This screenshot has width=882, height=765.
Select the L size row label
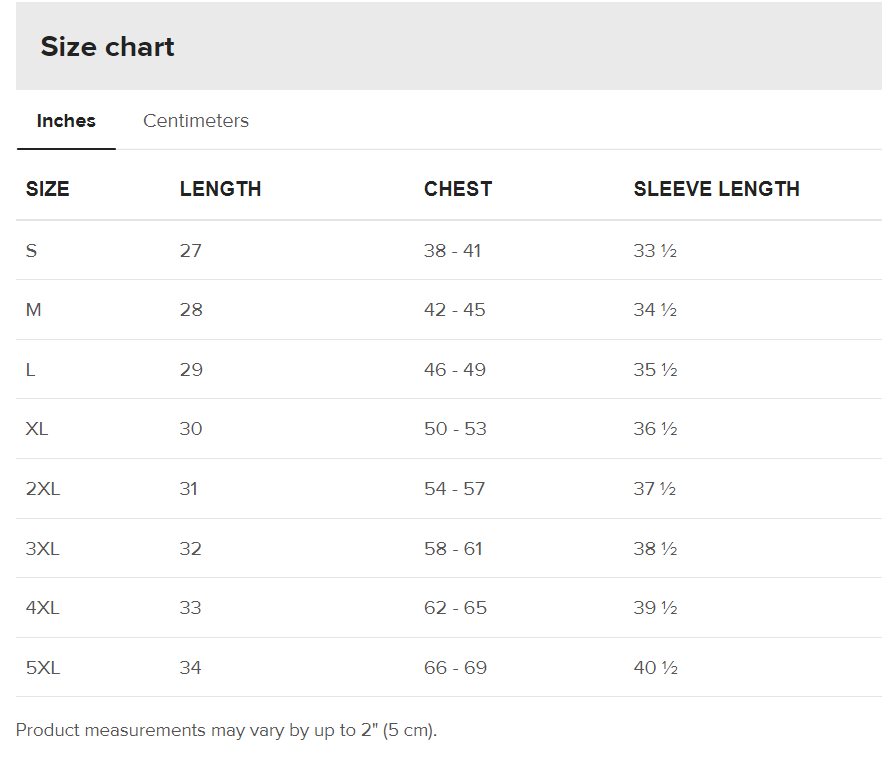pyautogui.click(x=30, y=370)
